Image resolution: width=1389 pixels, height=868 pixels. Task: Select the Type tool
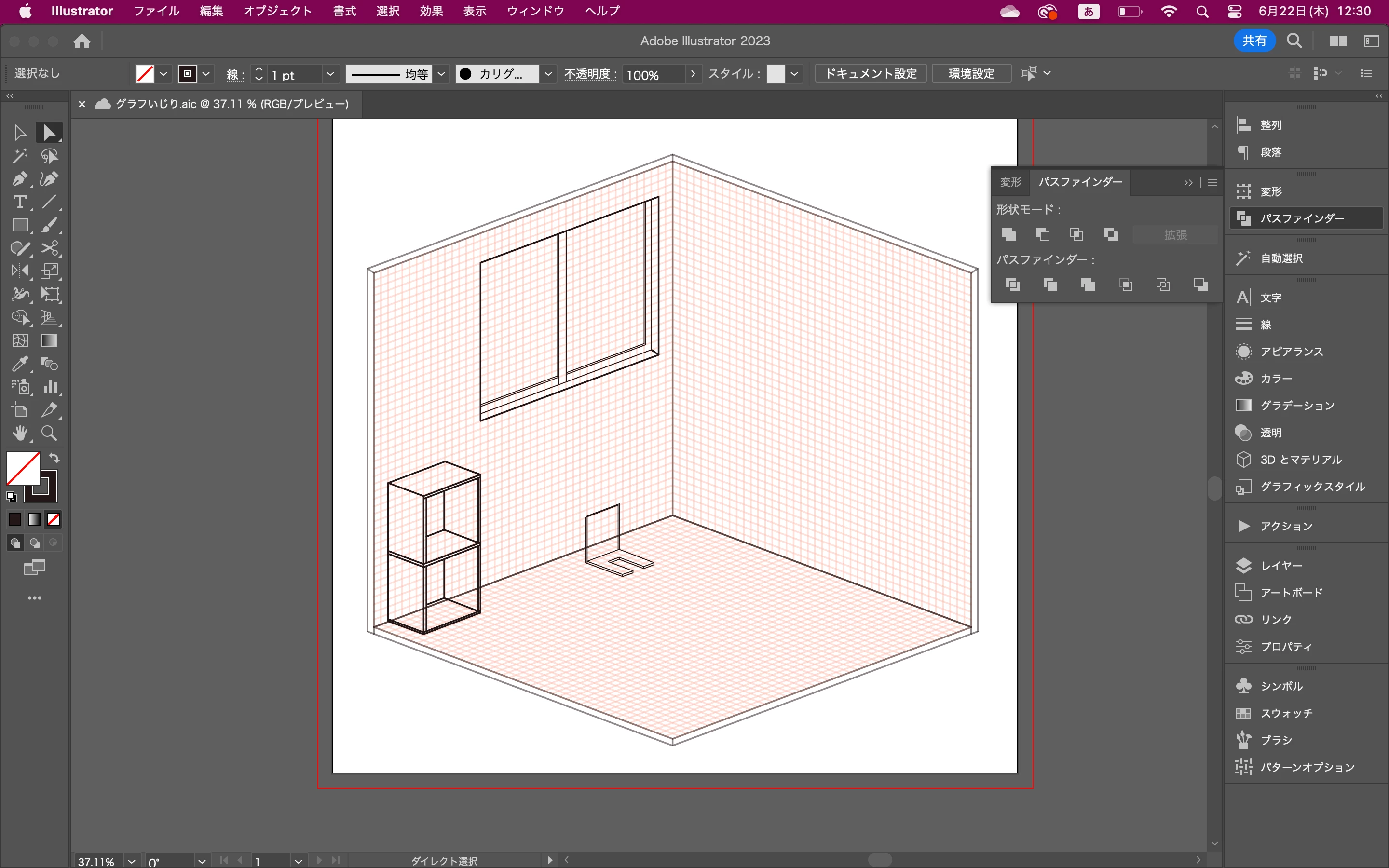click(19, 202)
